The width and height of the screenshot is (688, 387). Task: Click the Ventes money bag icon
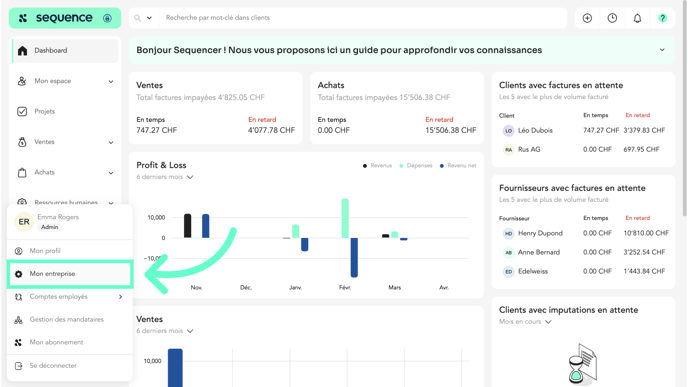pos(22,142)
